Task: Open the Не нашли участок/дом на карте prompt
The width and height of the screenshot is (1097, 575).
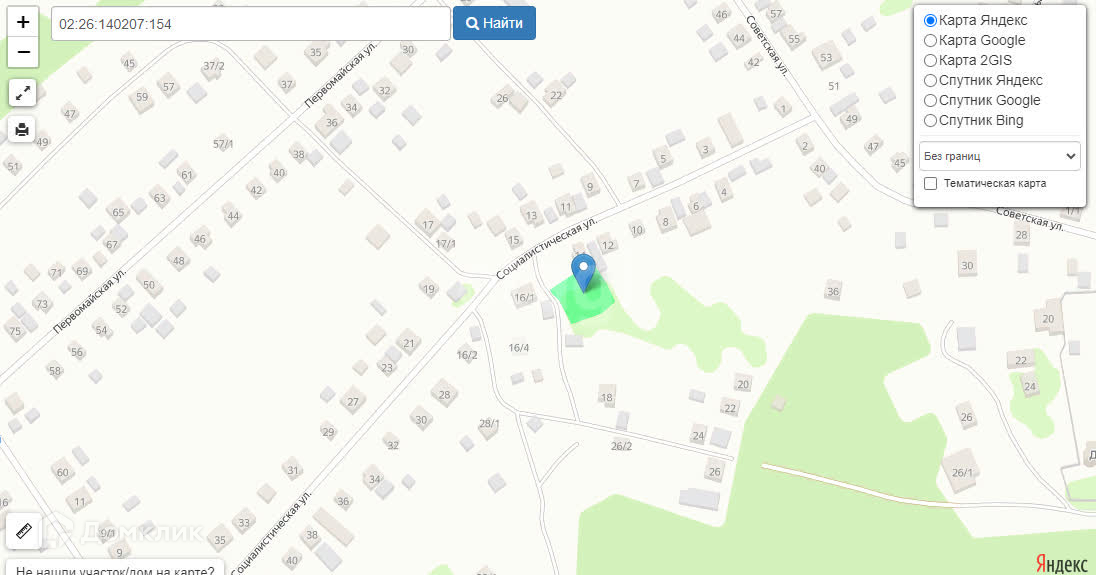Action: pyautogui.click(x=115, y=568)
